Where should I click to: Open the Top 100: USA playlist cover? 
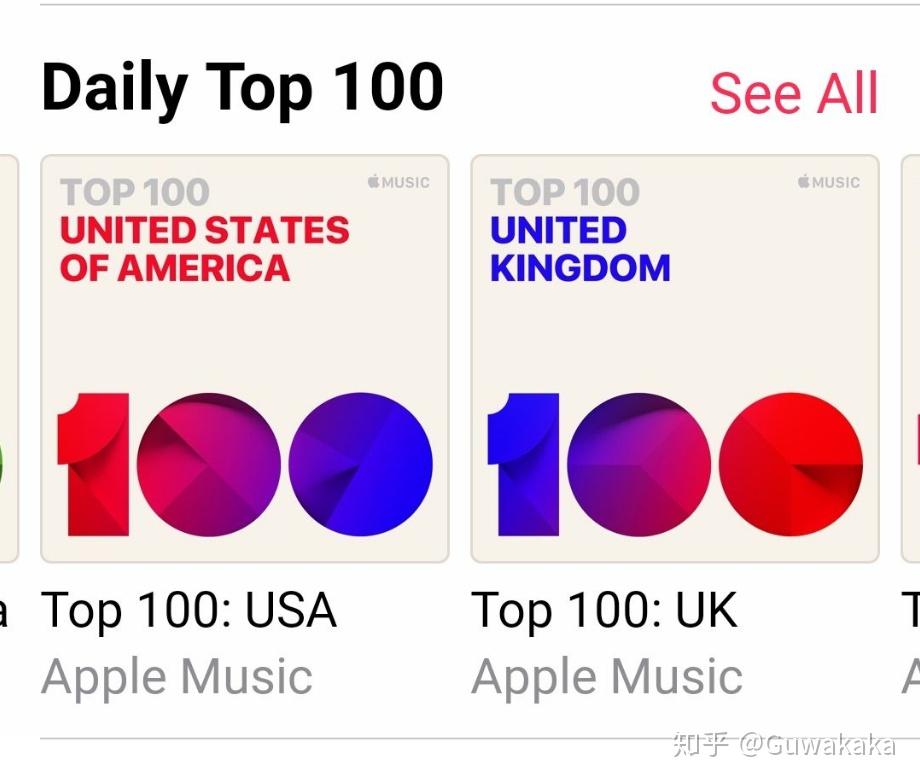click(244, 358)
